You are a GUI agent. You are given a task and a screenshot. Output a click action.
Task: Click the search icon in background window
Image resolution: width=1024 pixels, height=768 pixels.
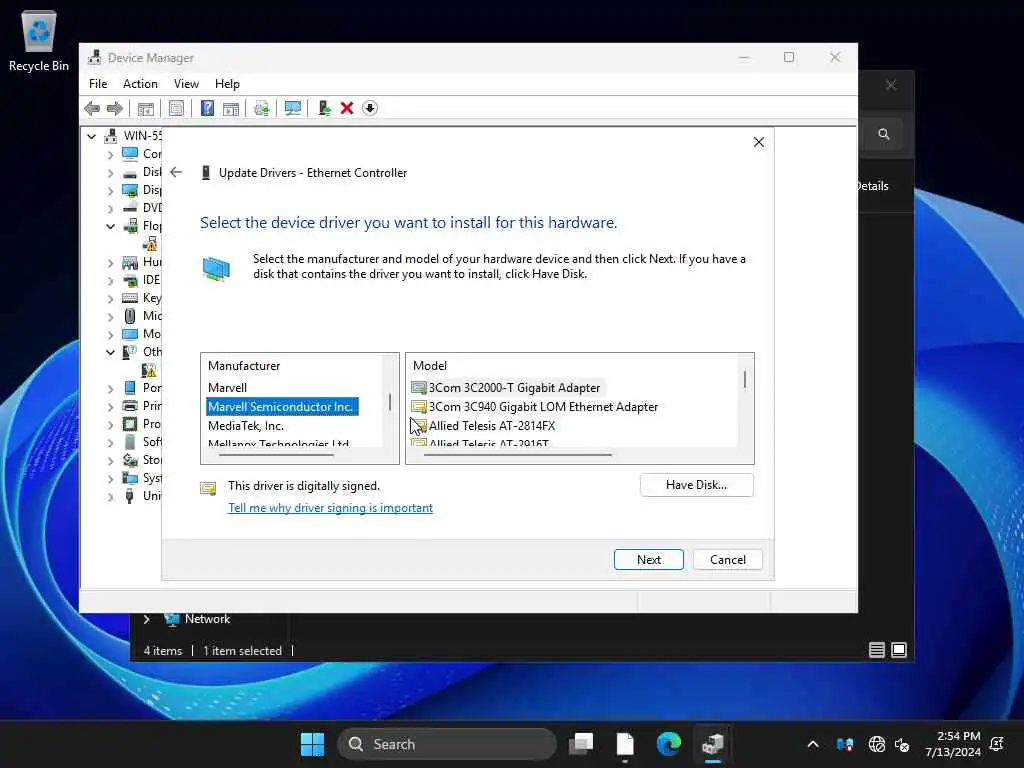point(884,134)
